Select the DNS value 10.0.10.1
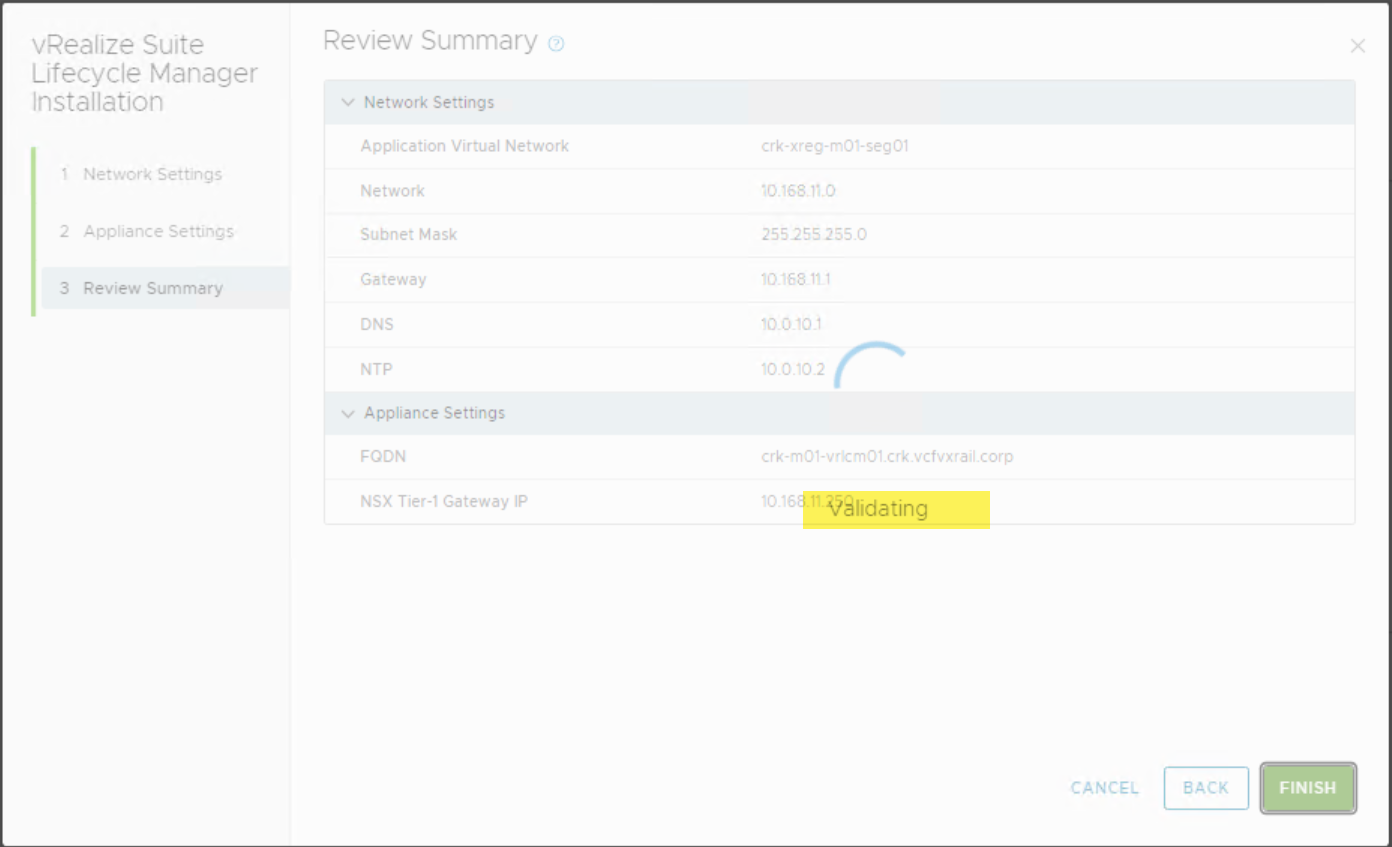This screenshot has height=847, width=1392. [x=790, y=324]
